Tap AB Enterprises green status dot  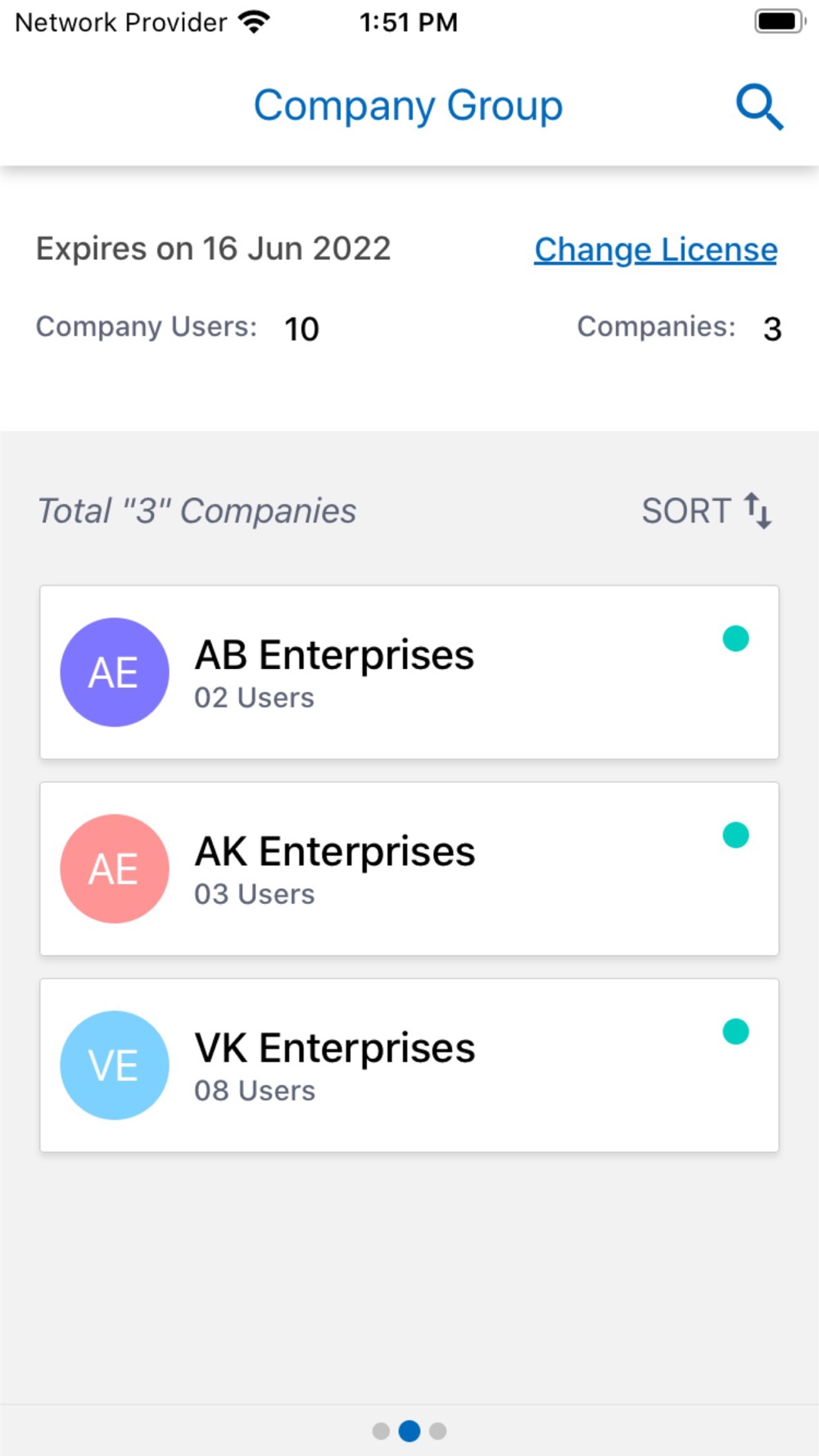[735, 638]
